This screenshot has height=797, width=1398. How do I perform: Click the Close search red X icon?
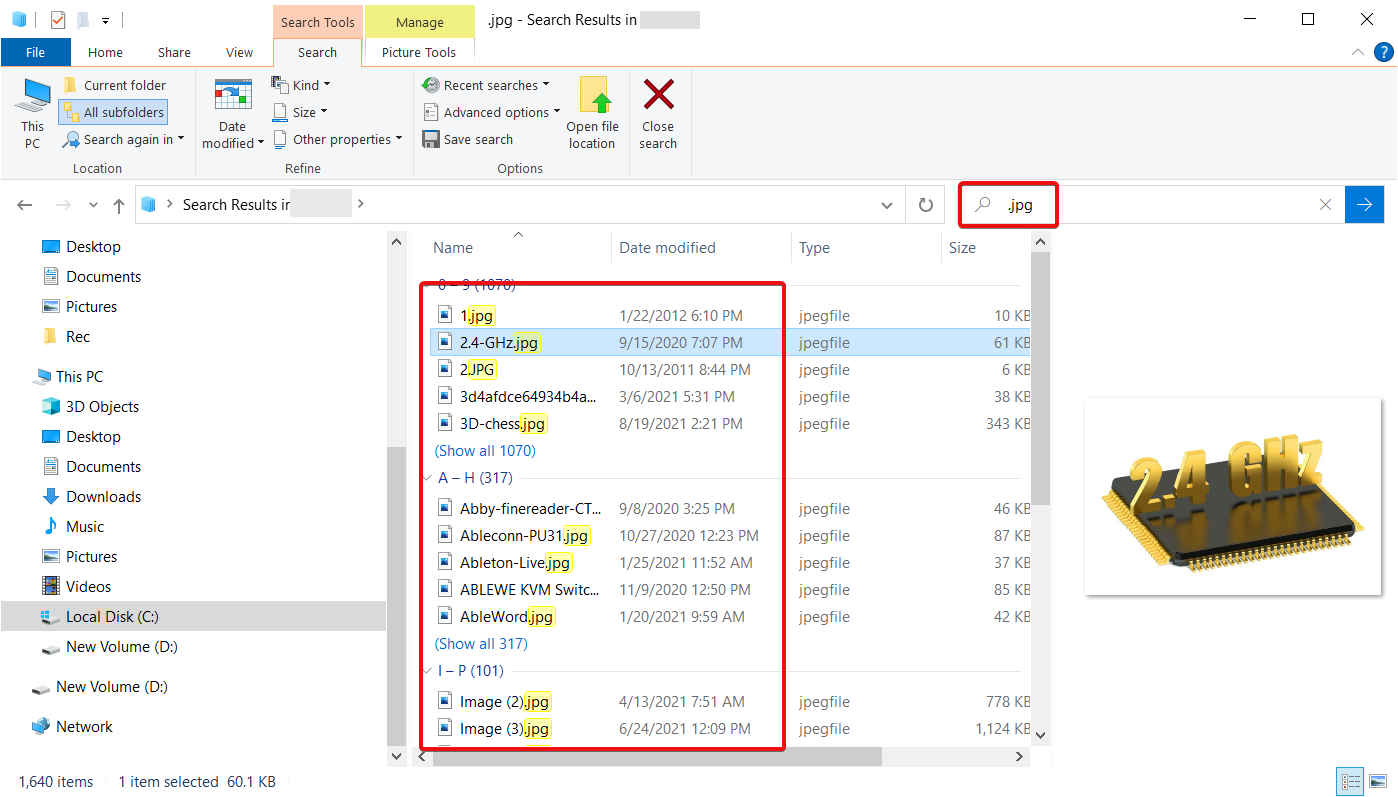(x=658, y=97)
